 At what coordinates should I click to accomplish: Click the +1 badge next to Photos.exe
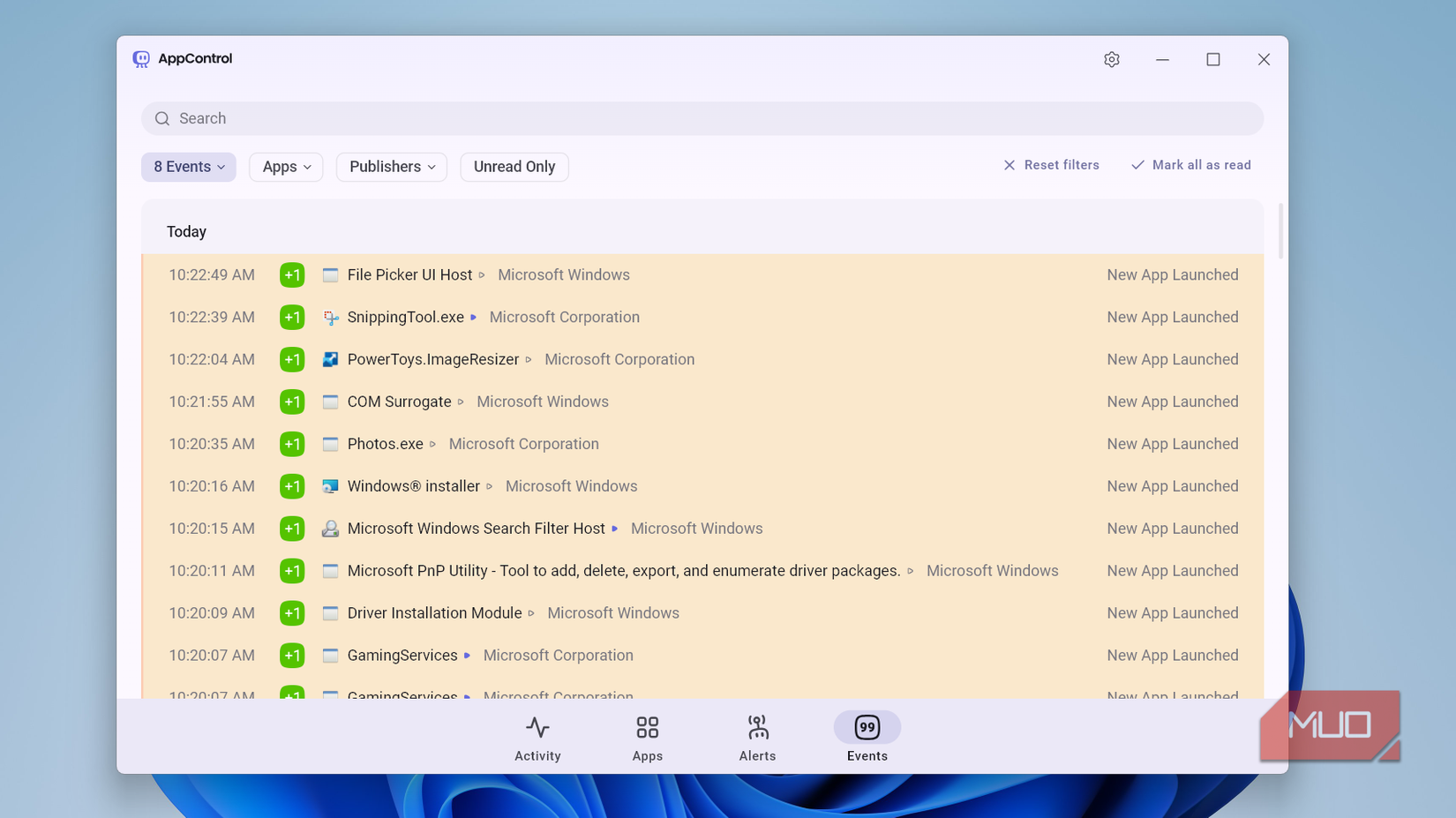click(x=291, y=444)
